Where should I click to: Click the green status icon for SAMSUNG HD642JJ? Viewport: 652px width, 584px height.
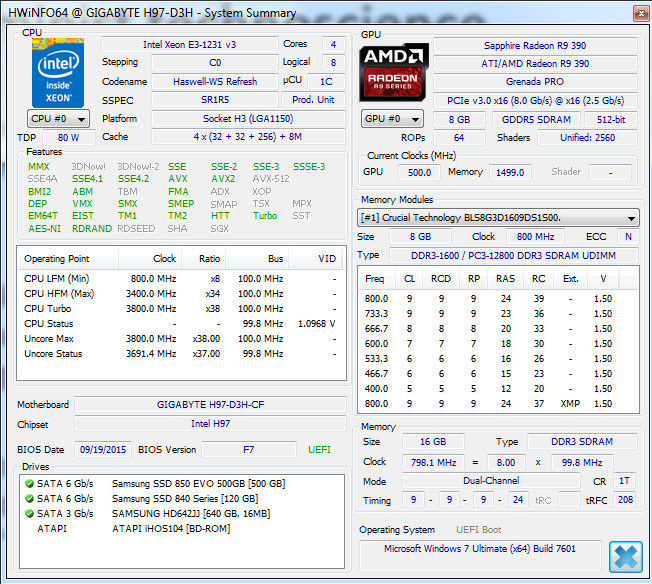[29, 513]
